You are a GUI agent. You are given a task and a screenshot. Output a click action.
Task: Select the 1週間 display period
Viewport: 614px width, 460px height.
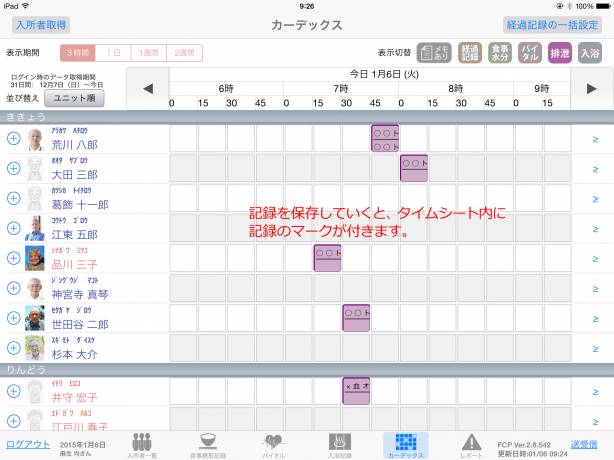149,53
